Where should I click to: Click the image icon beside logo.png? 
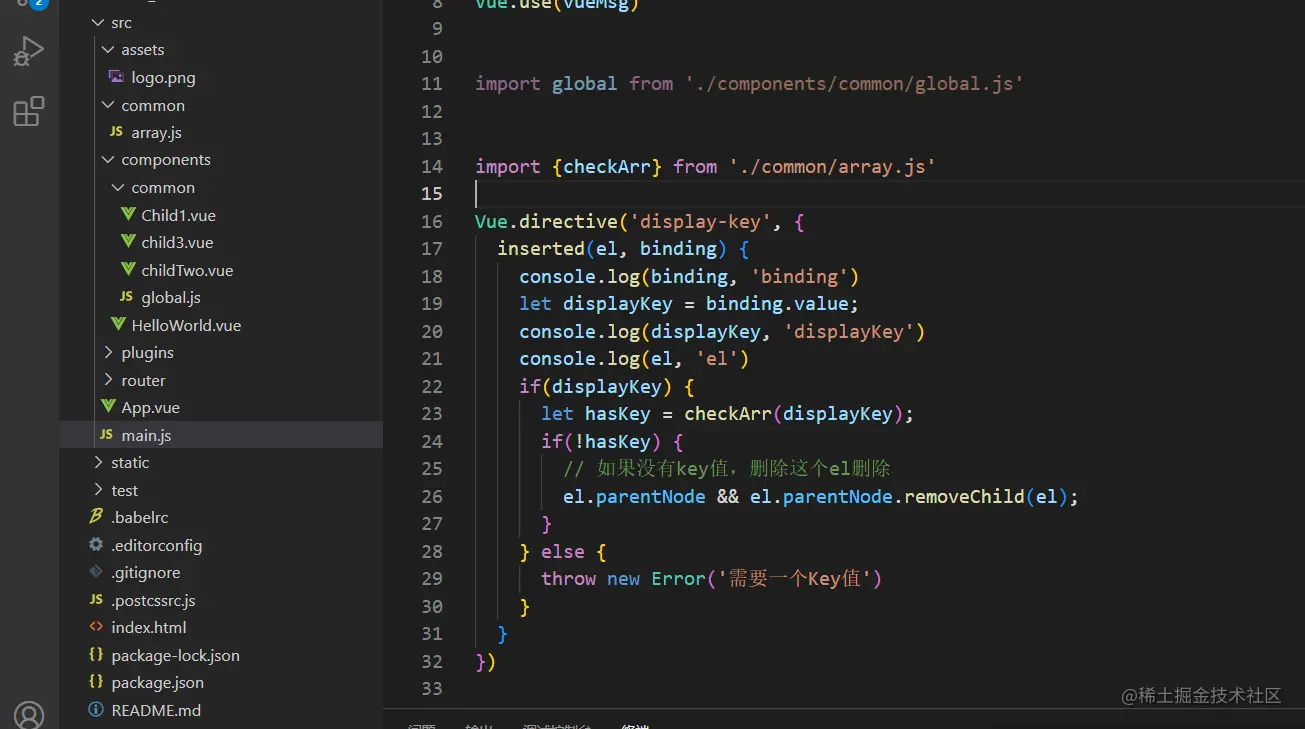116,77
